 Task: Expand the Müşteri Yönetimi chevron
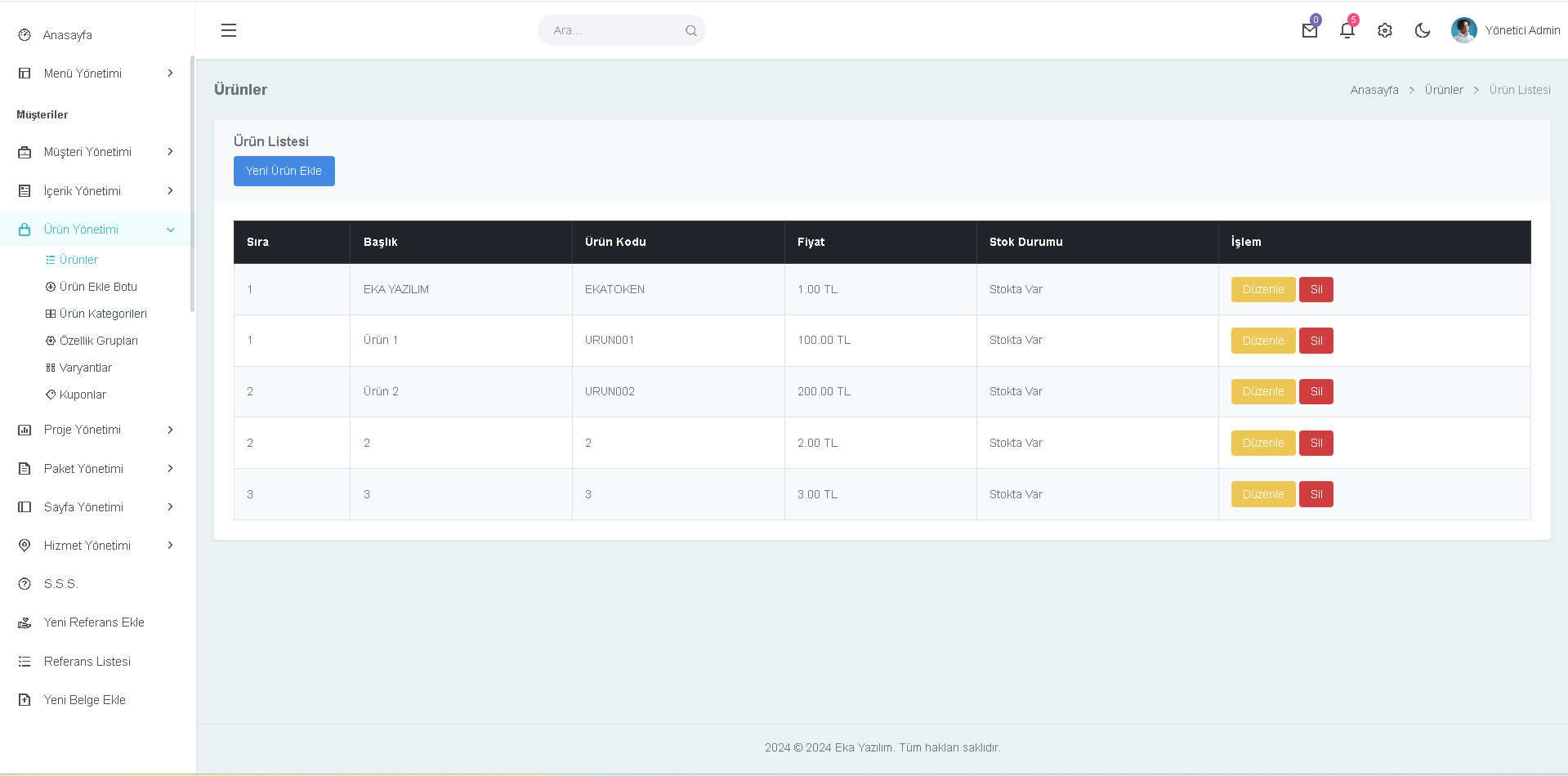pyautogui.click(x=170, y=152)
